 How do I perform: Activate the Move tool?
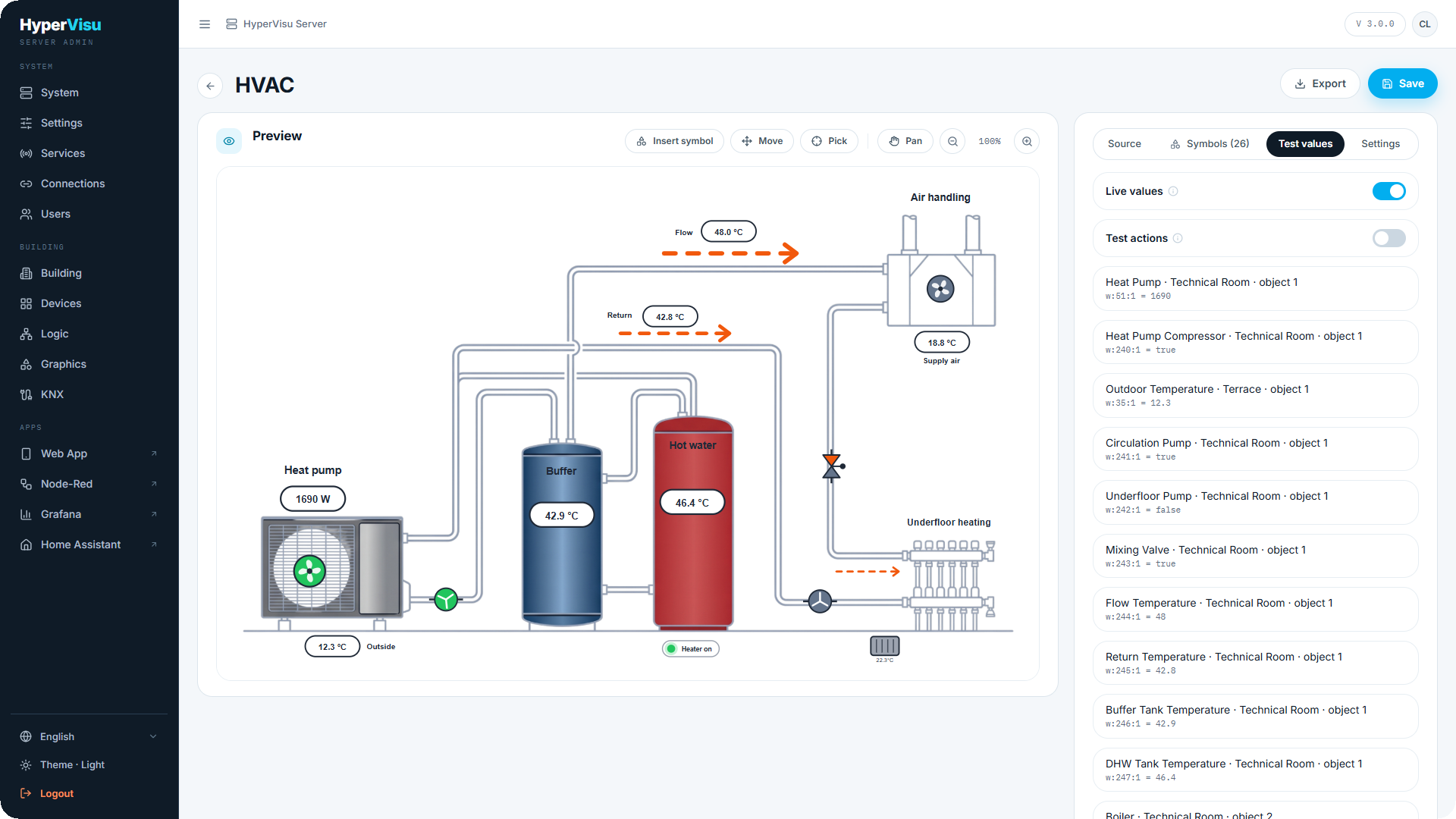pos(762,141)
